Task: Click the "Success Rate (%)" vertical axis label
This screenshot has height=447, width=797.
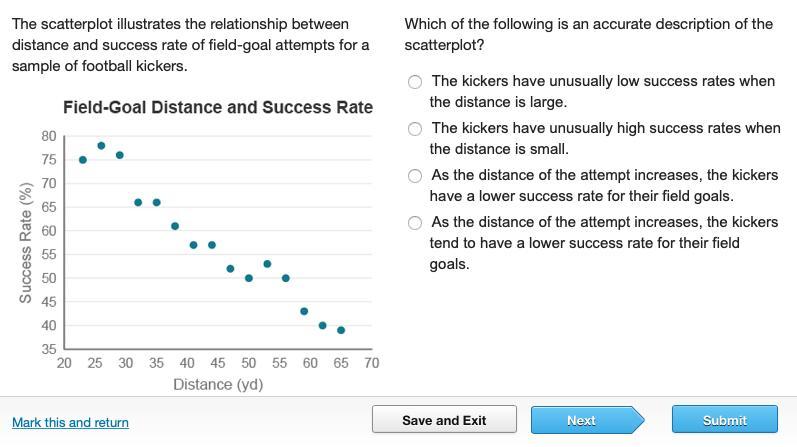Action: 26,242
